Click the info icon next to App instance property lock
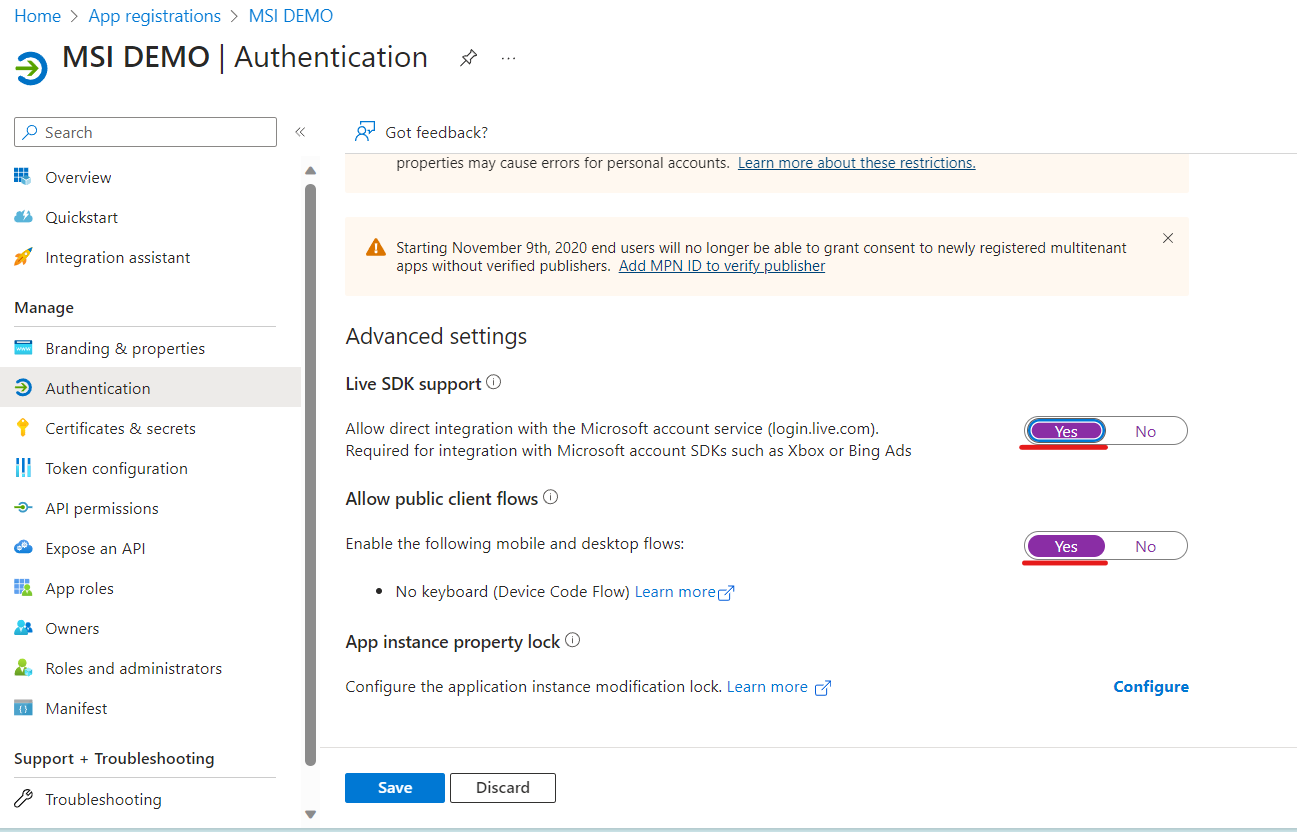 [x=572, y=641]
